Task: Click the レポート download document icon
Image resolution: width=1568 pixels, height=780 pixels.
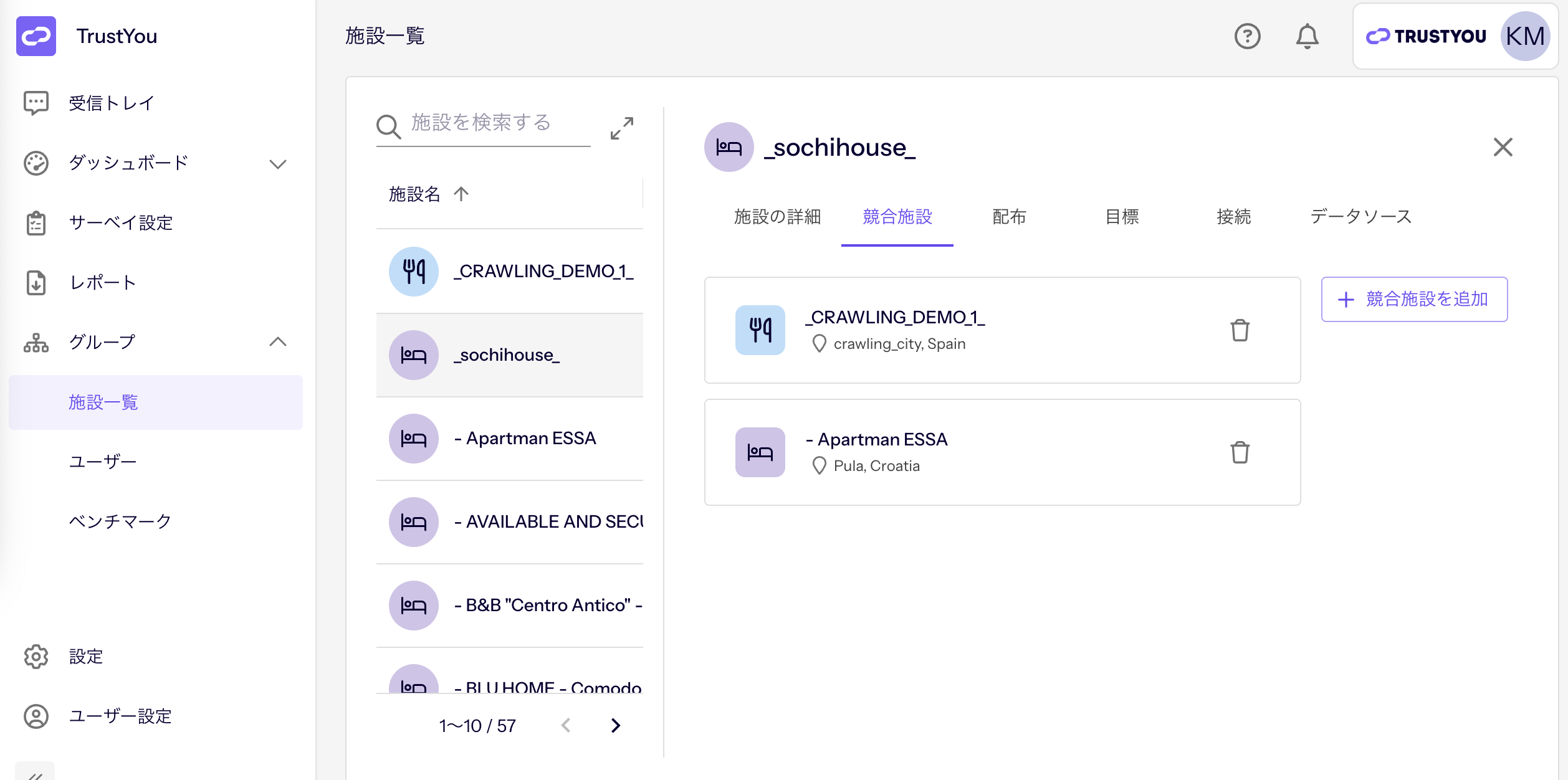Action: pos(36,283)
